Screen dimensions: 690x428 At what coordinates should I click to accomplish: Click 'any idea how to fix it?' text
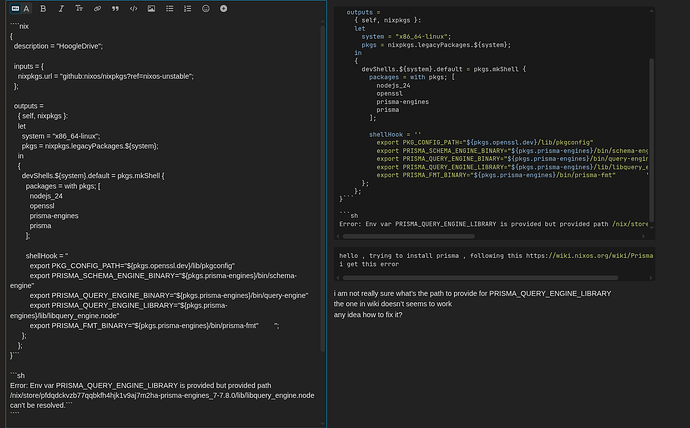pos(368,315)
